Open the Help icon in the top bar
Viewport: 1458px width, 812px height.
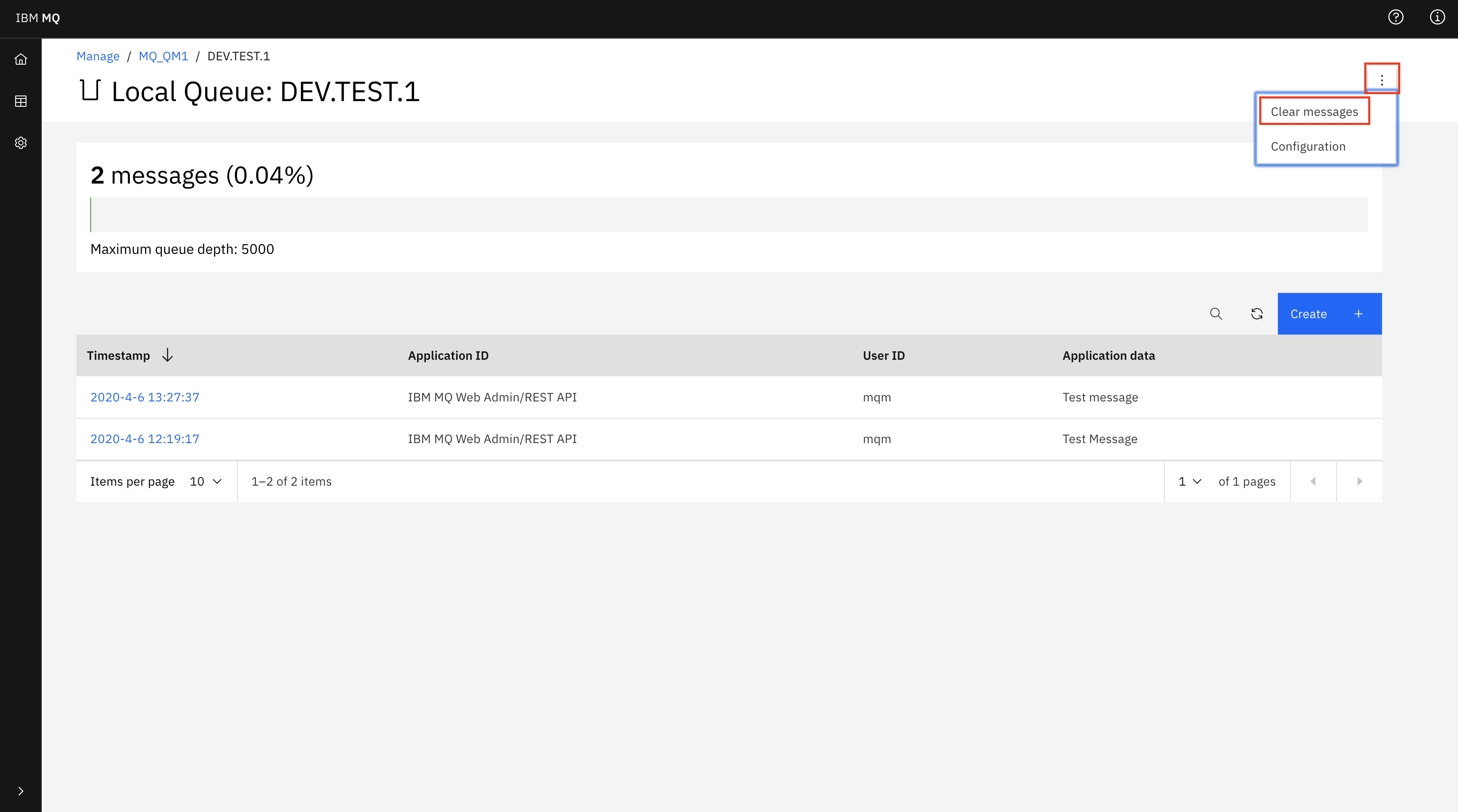pos(1396,17)
